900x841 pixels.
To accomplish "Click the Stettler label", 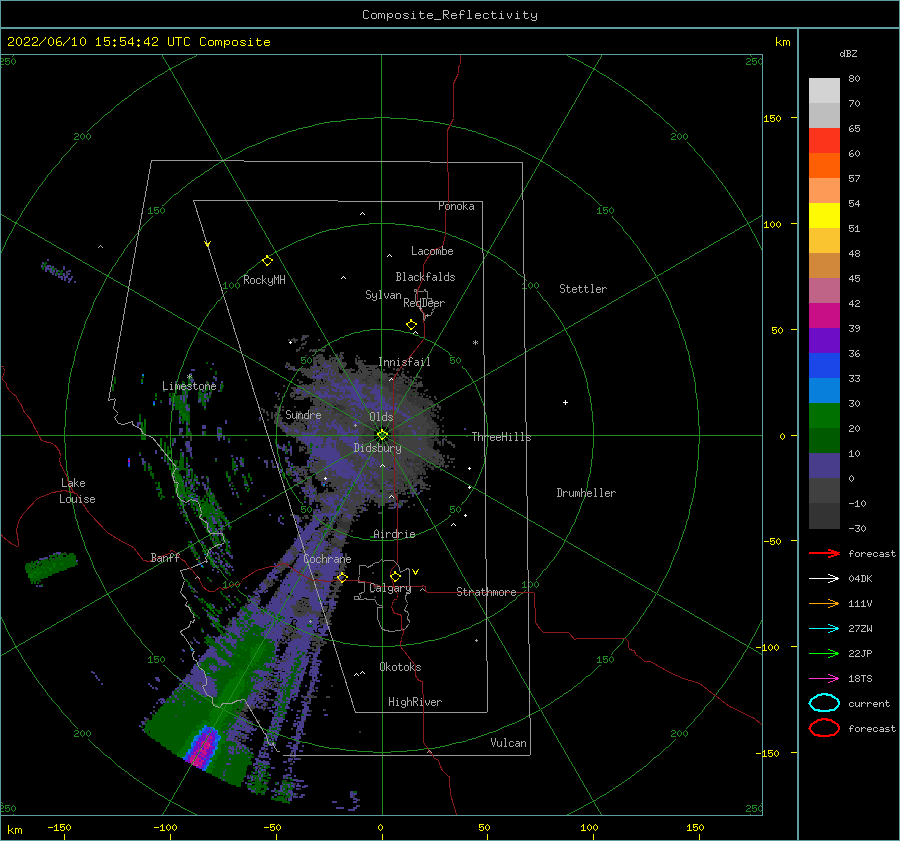I will click(x=583, y=289).
